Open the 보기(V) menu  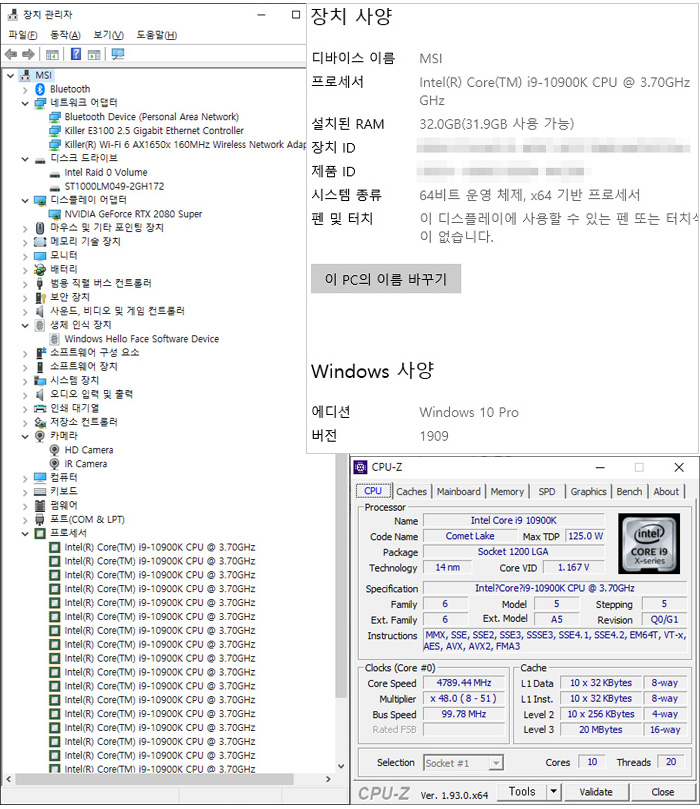coord(108,35)
